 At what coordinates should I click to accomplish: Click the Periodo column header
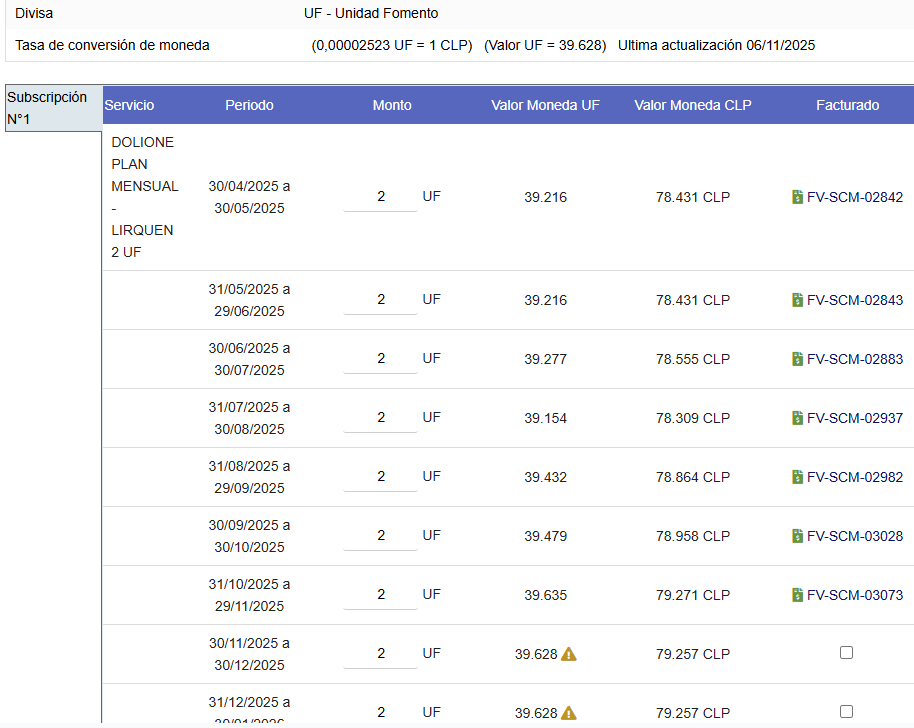(x=249, y=105)
